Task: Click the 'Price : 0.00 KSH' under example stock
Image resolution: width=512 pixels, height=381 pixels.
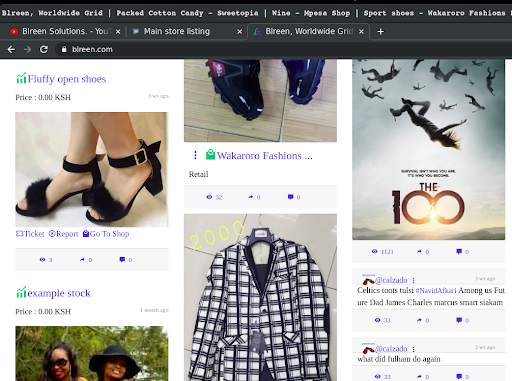Action: click(43, 312)
